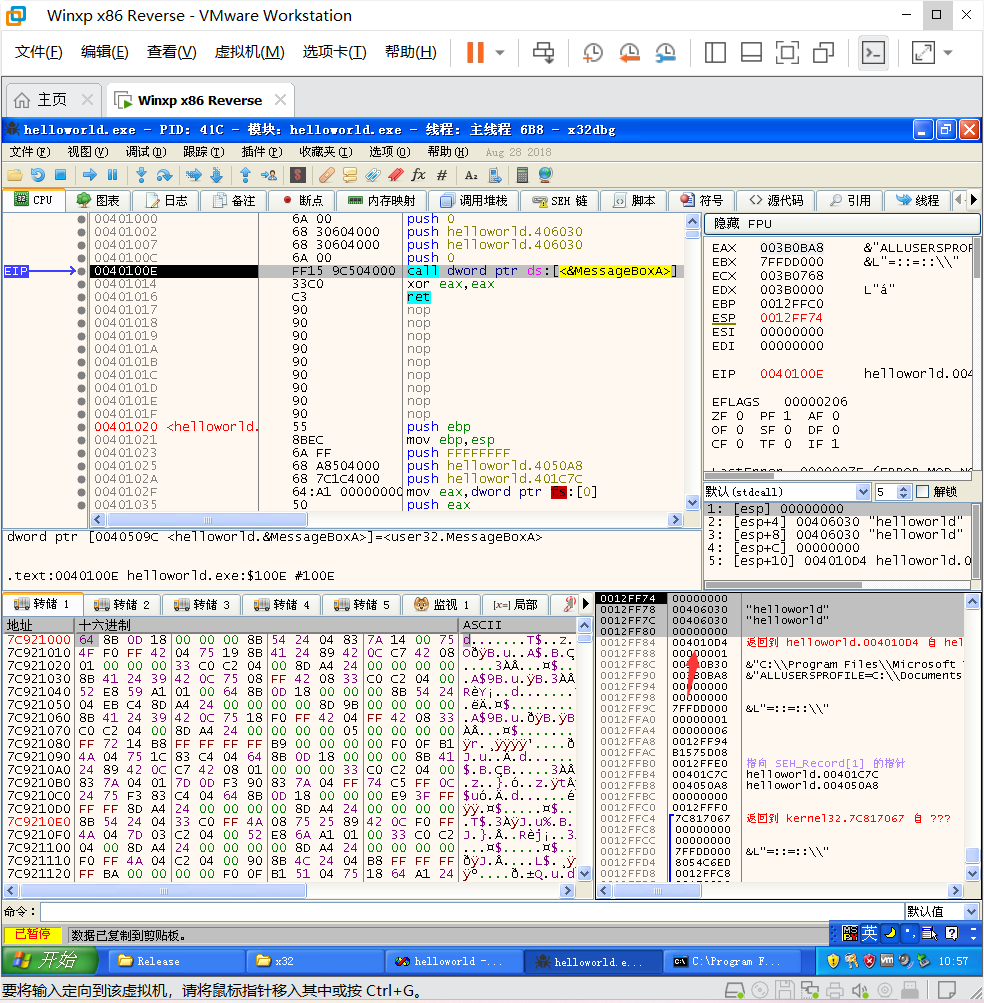Toggle the CF flag value
The height and width of the screenshot is (1003, 984).
pos(740,444)
